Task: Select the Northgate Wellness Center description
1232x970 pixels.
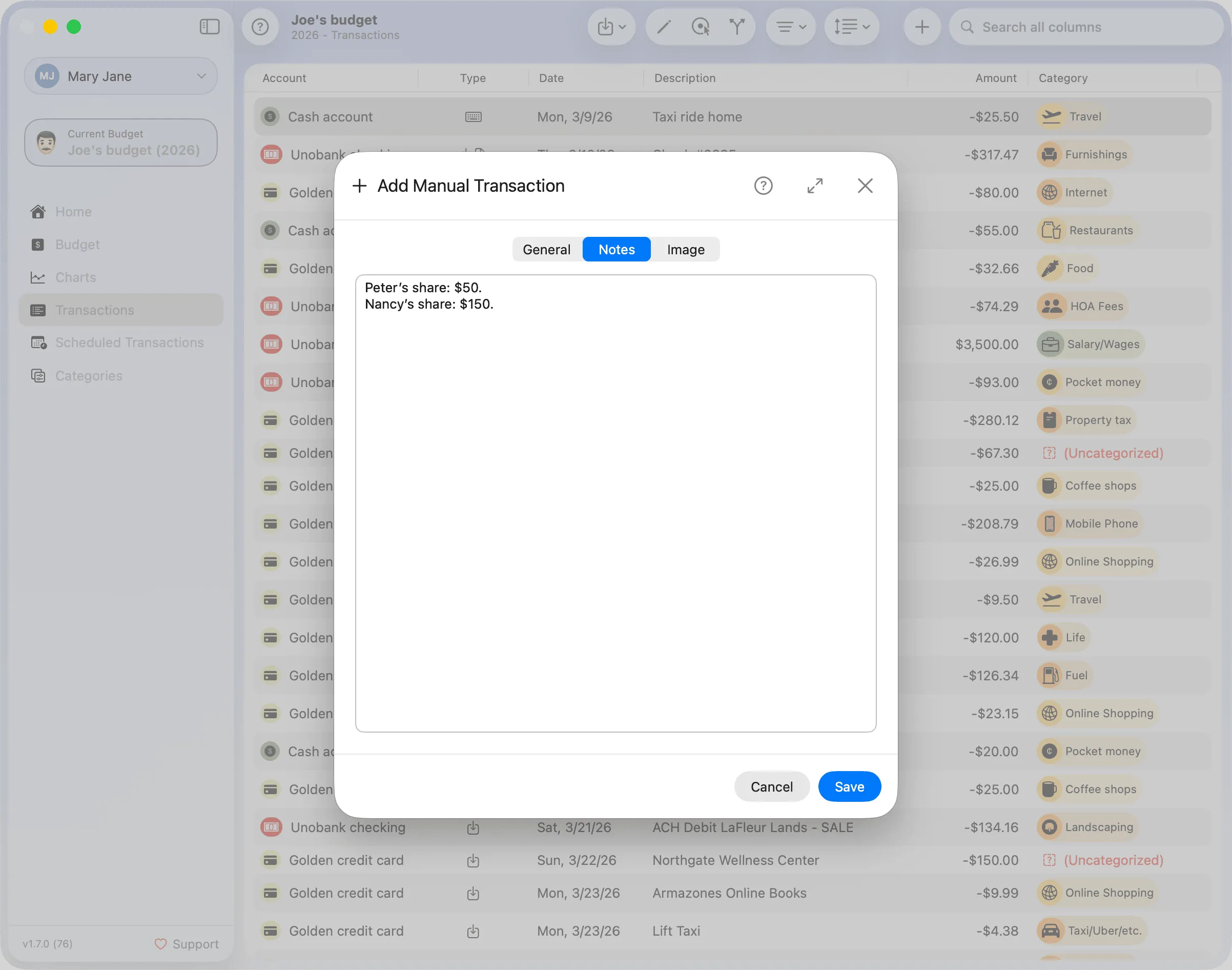Action: (735, 860)
